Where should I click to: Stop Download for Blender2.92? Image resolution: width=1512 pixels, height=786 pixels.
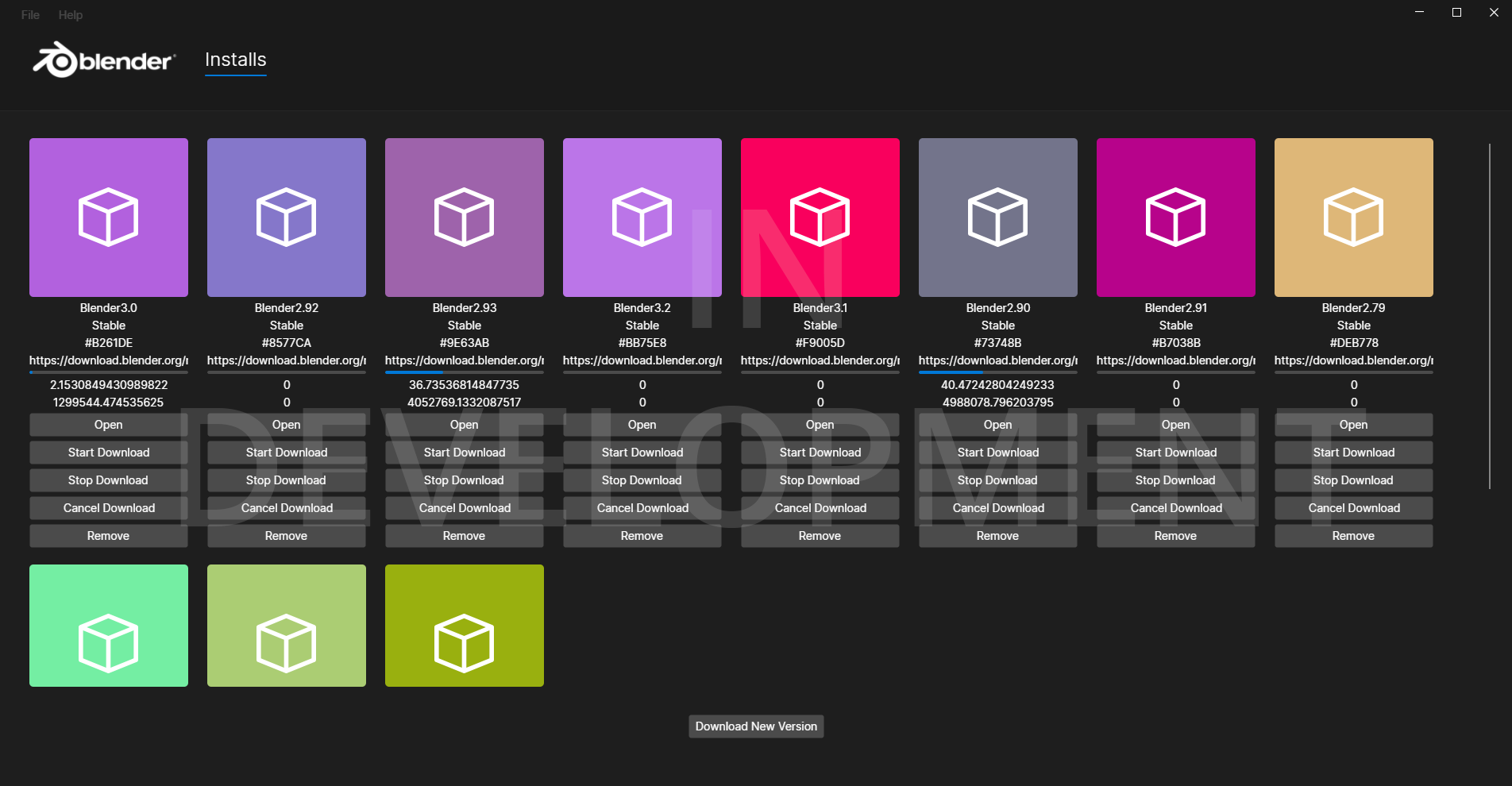[x=287, y=480]
